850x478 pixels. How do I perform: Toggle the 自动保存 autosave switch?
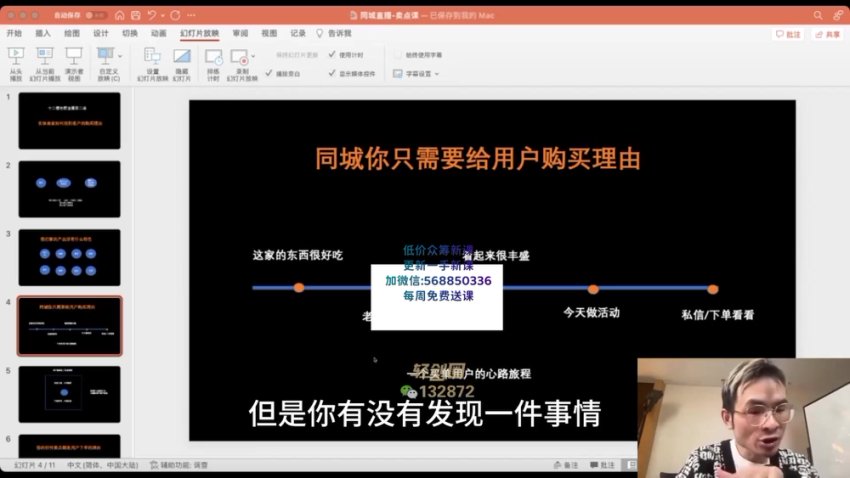pyautogui.click(x=95, y=15)
